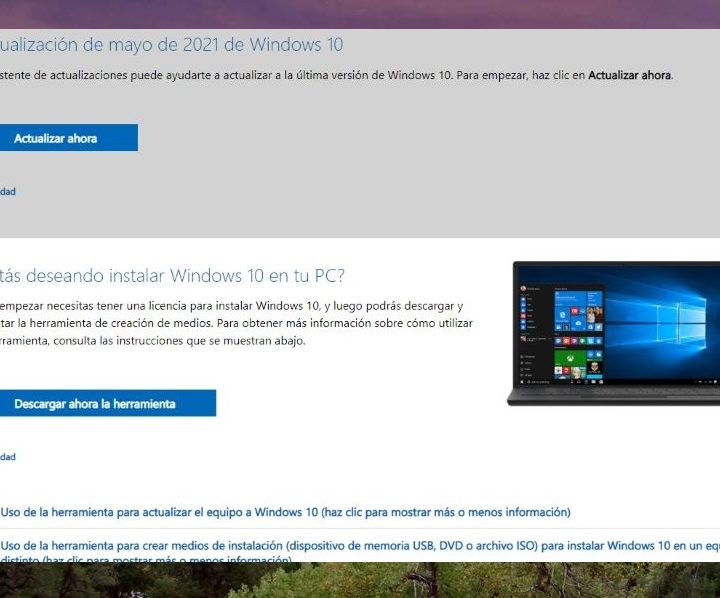Click the Actualizar ahora button
Image resolution: width=720 pixels, height=598 pixels.
(x=68, y=138)
